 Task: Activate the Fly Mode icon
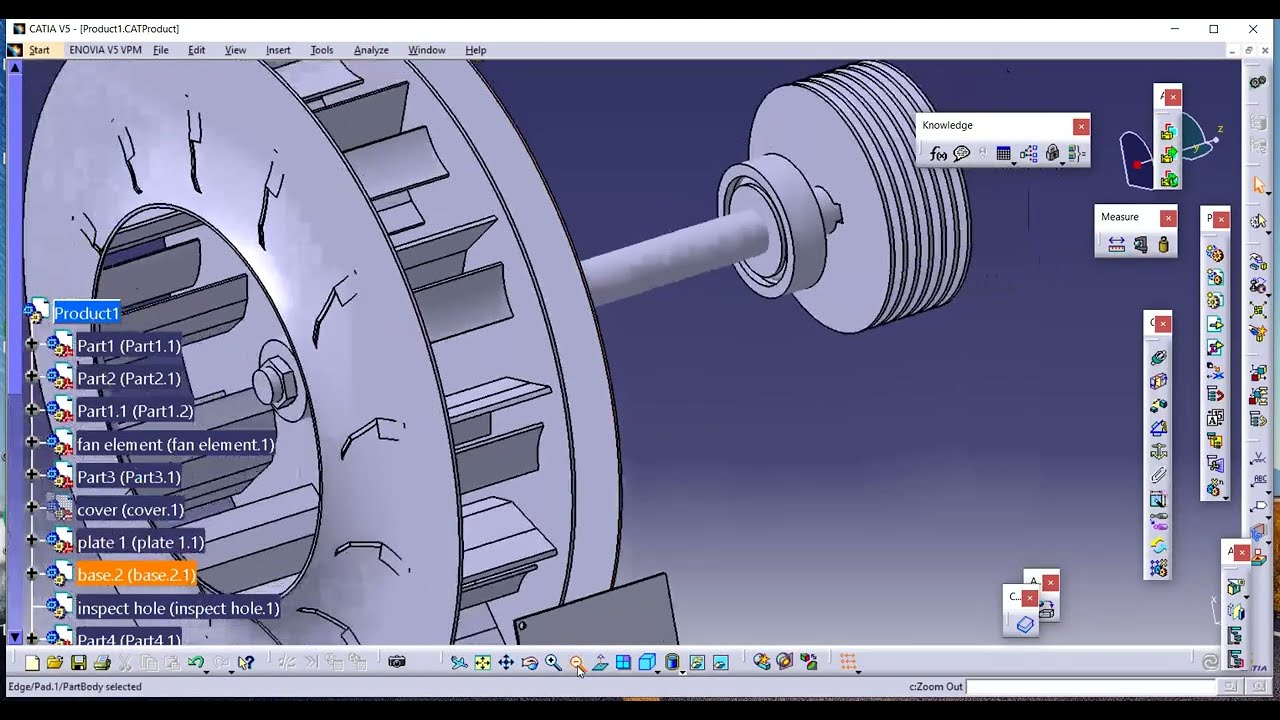[x=459, y=662]
